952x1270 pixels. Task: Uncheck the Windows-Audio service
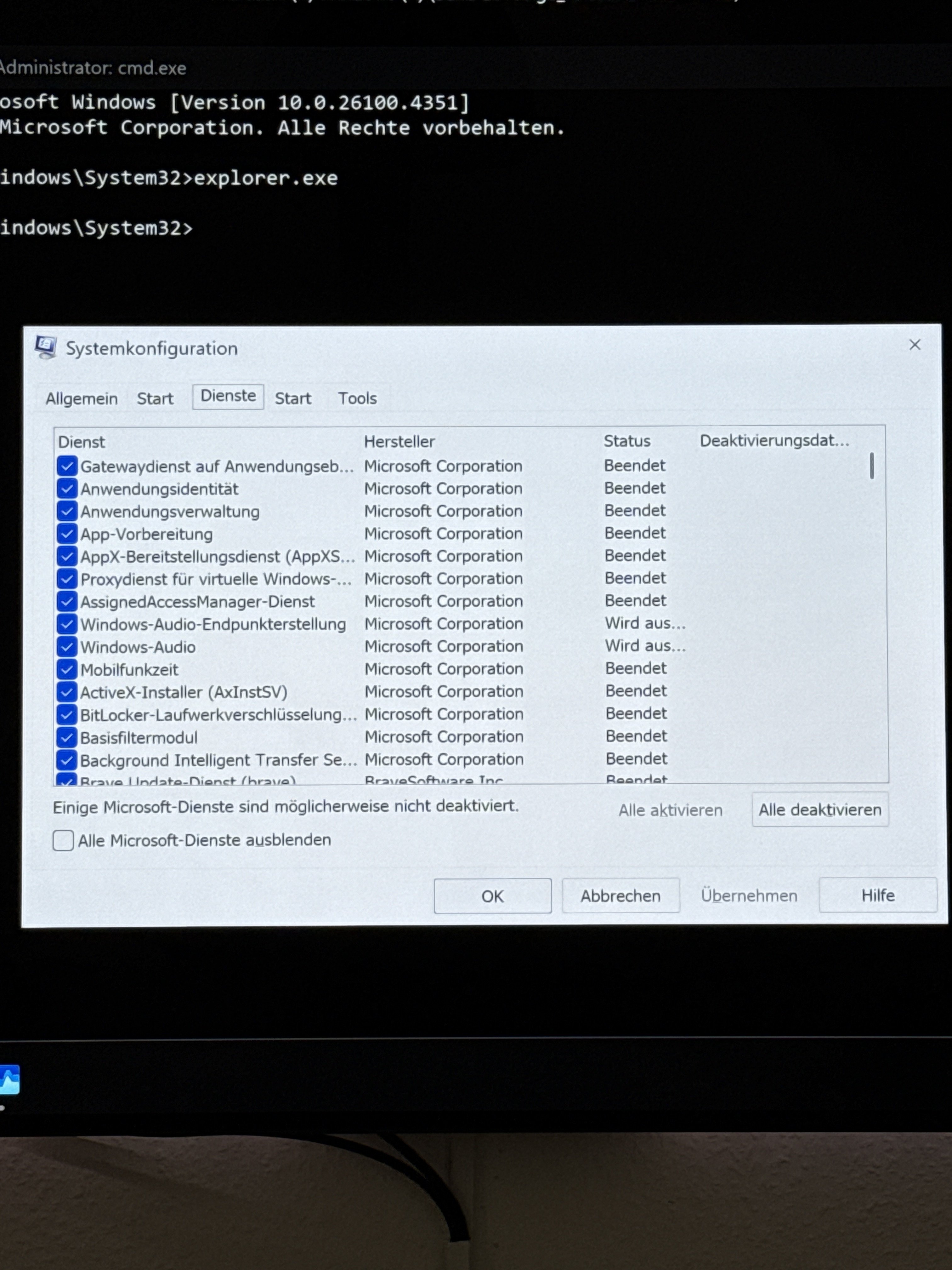tap(67, 647)
